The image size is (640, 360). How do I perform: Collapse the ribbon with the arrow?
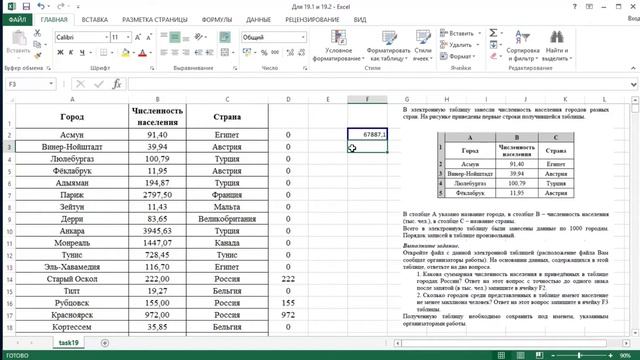[x=633, y=68]
